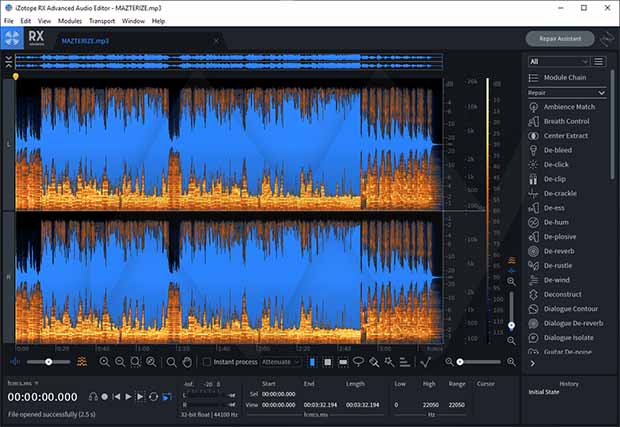Select the Lasso selection tool
This screenshot has height=427, width=620.
click(x=358, y=361)
